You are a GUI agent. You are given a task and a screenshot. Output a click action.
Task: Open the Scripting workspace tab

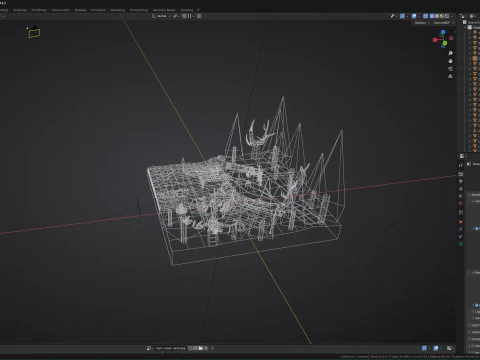187,10
